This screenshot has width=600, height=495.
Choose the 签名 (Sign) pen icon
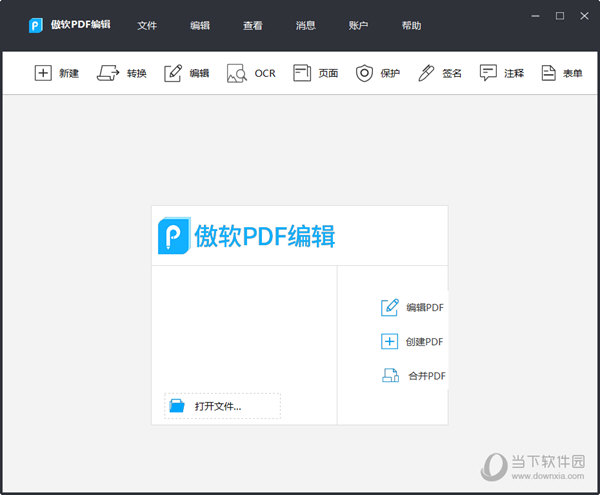(426, 73)
